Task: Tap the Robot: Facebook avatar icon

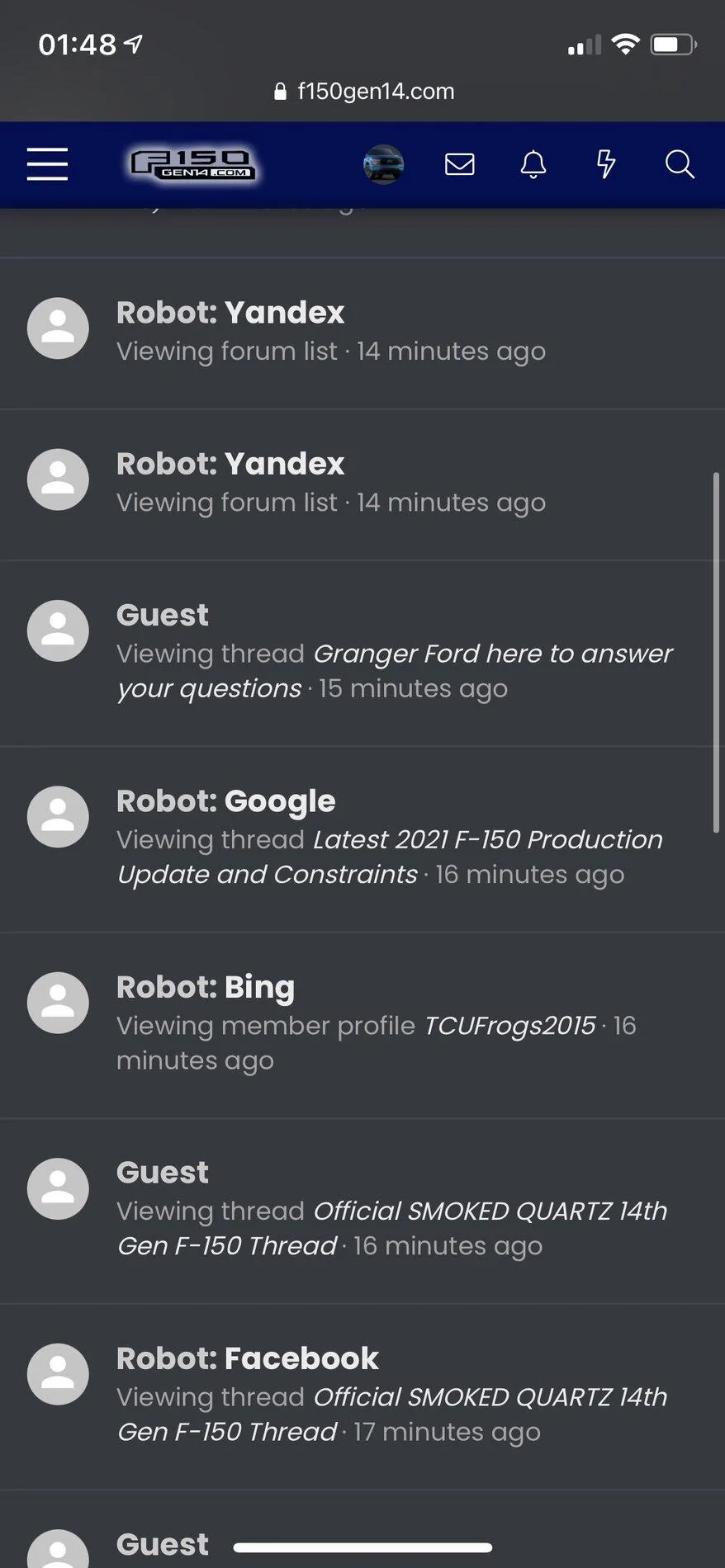Action: click(58, 1374)
